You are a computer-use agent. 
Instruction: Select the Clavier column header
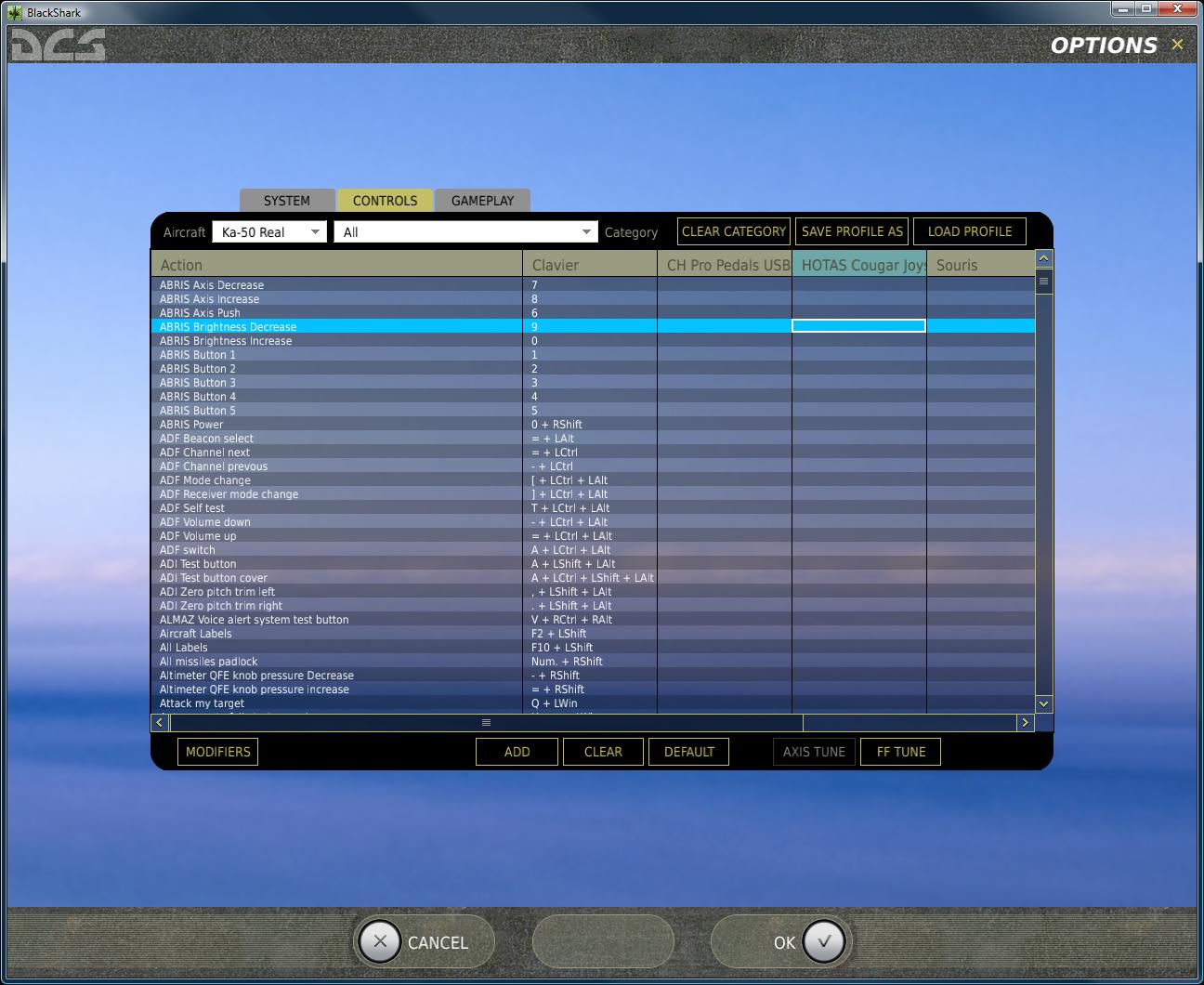[x=590, y=264]
